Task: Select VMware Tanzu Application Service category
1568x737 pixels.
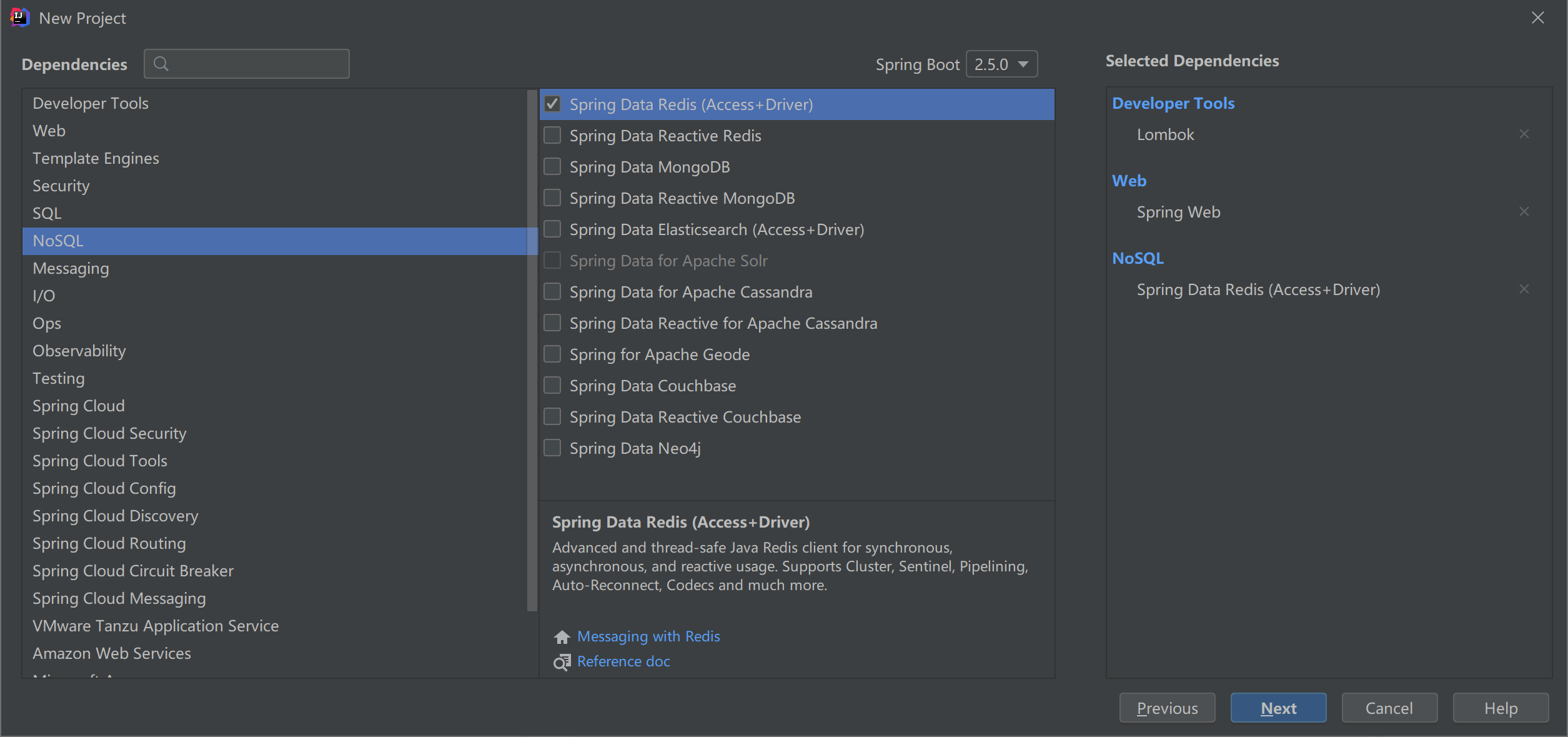Action: pos(275,626)
